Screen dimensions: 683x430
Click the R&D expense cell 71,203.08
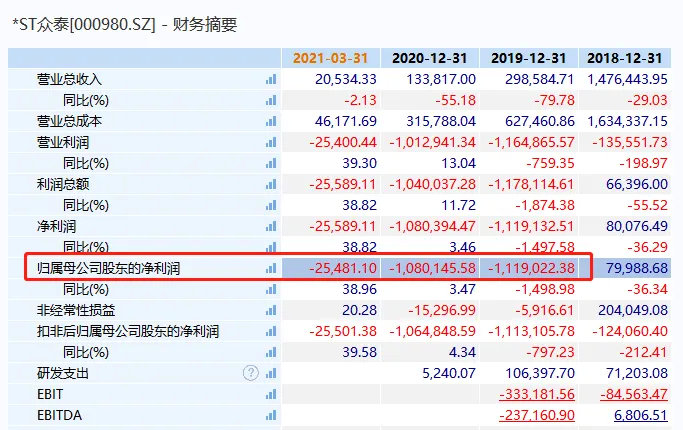(x=637, y=373)
